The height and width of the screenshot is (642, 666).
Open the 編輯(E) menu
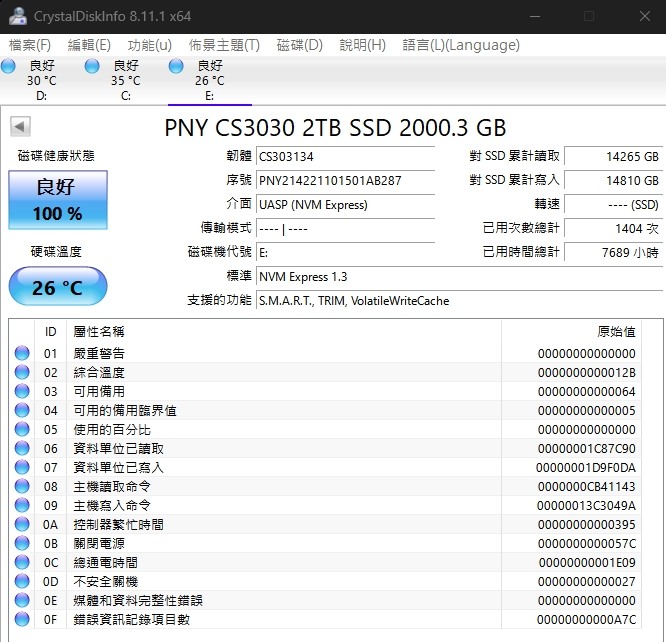point(89,45)
